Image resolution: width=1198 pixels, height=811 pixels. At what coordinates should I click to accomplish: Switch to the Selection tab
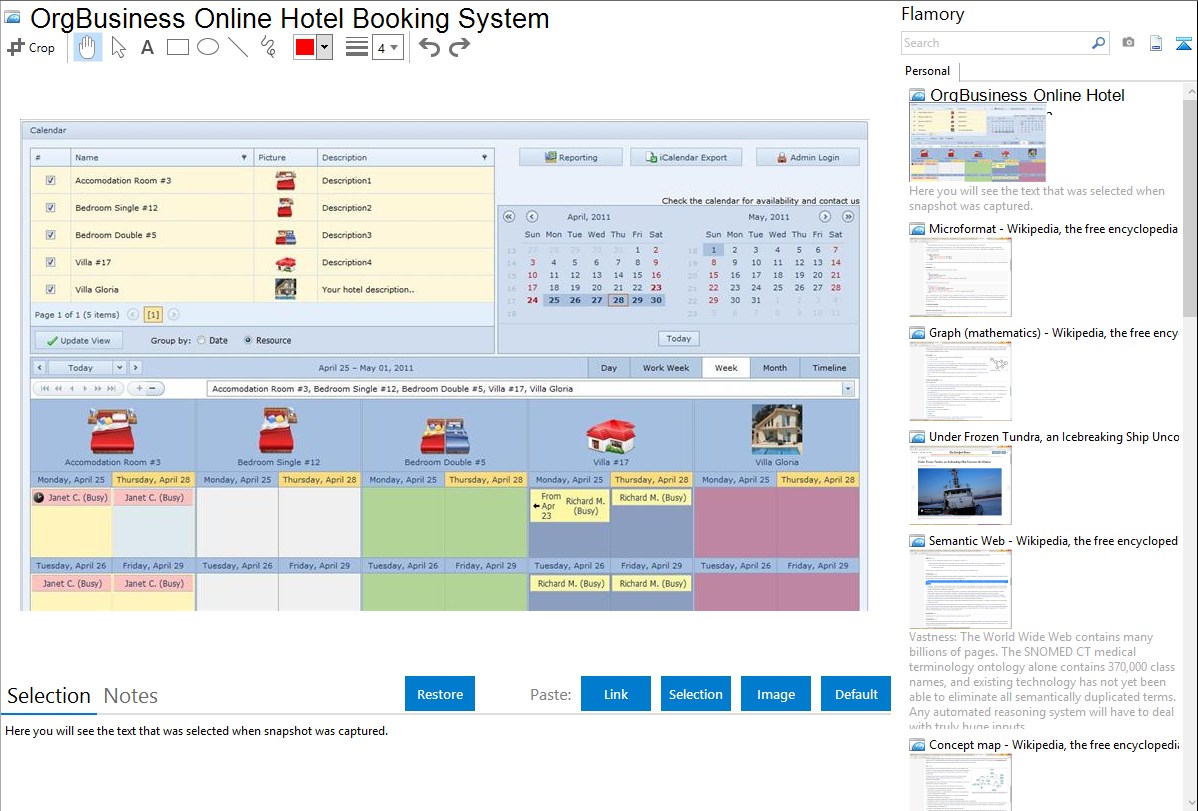click(49, 696)
